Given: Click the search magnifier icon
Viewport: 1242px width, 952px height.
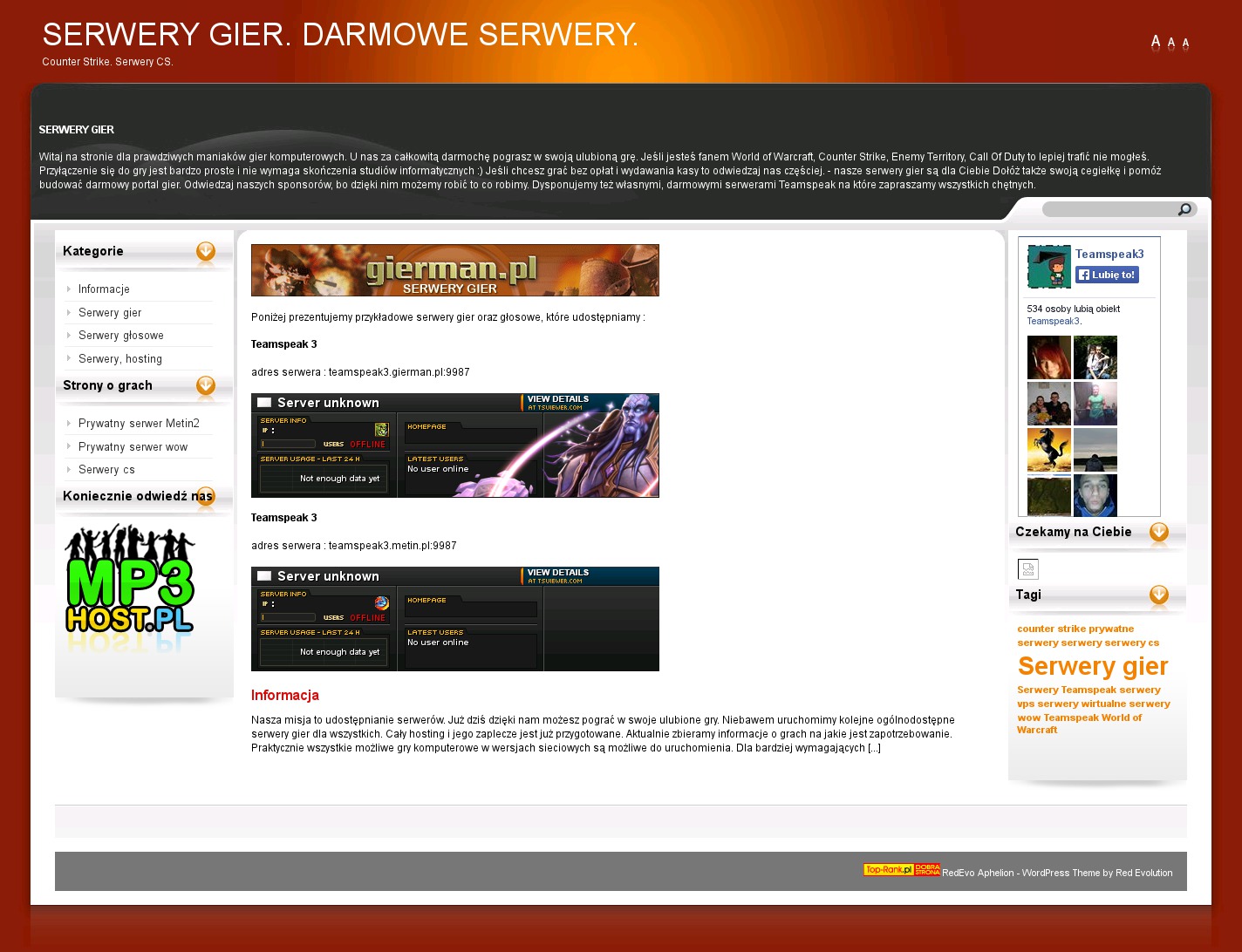Looking at the screenshot, I should point(1184,209).
